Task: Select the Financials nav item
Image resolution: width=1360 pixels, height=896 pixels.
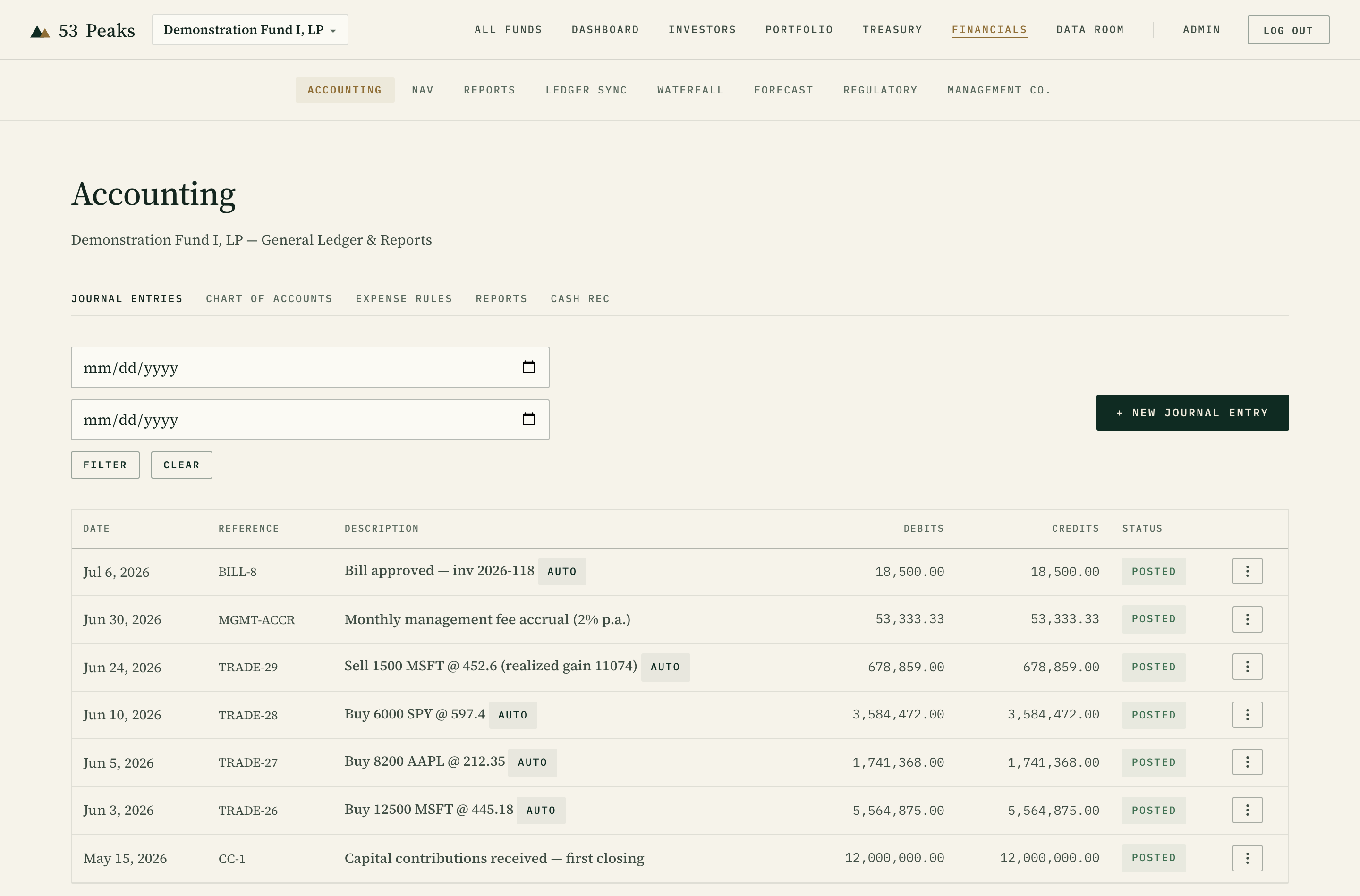Action: 989,30
